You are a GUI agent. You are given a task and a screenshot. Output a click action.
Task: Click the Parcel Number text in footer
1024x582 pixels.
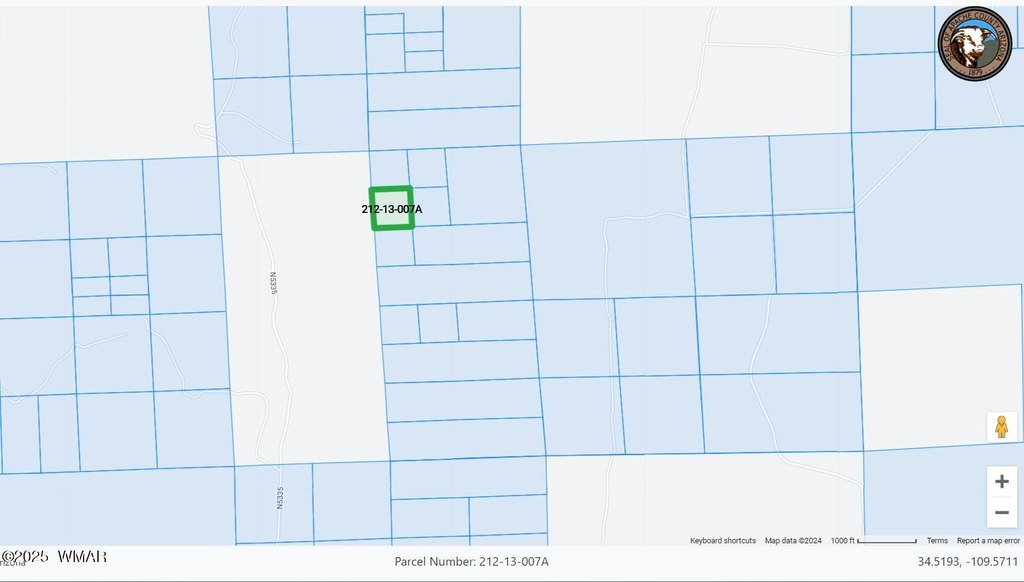[471, 562]
